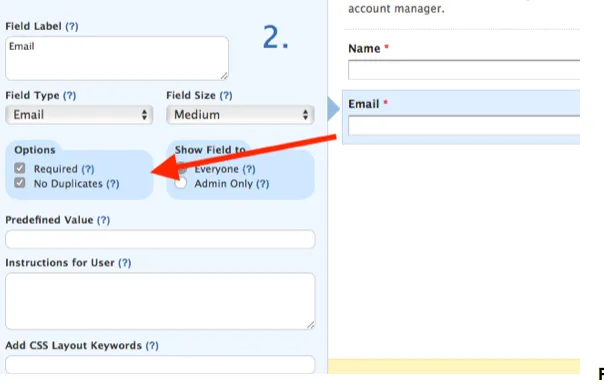Open help (?) beside Predefined Value
The image size is (604, 384).
click(x=103, y=220)
